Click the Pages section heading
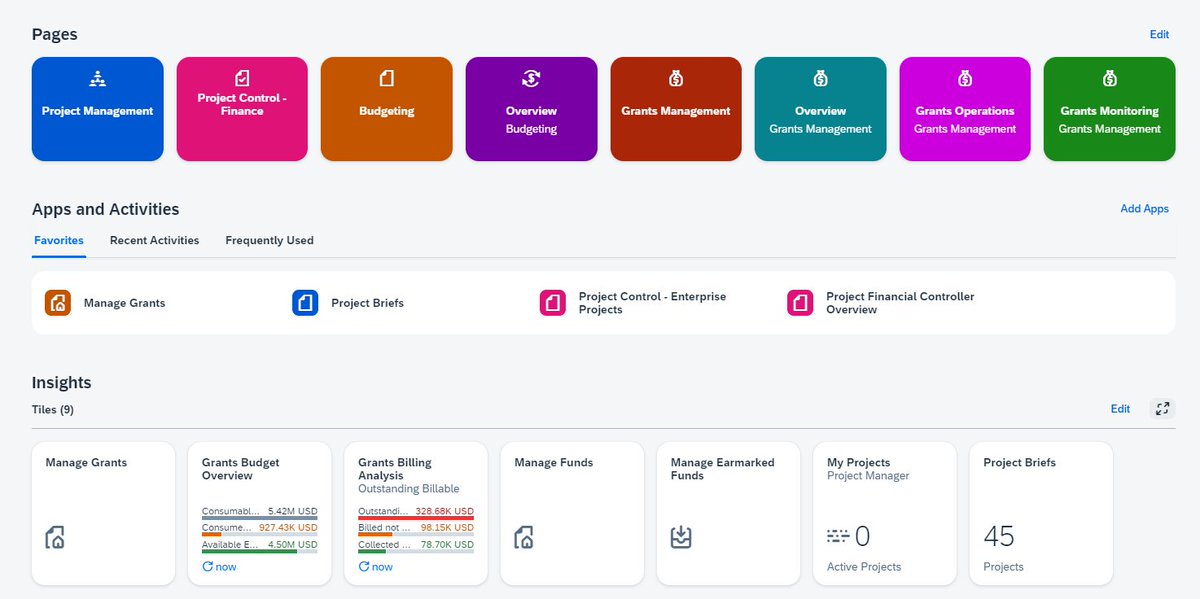Image resolution: width=1200 pixels, height=599 pixels. click(x=55, y=34)
